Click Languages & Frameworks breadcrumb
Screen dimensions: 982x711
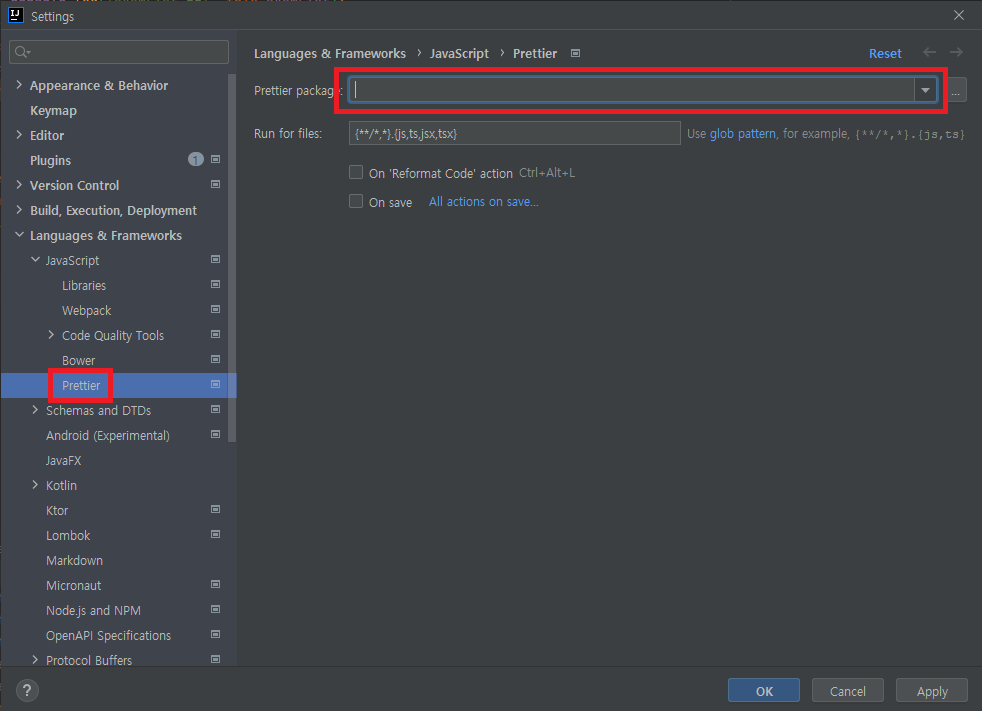point(329,54)
